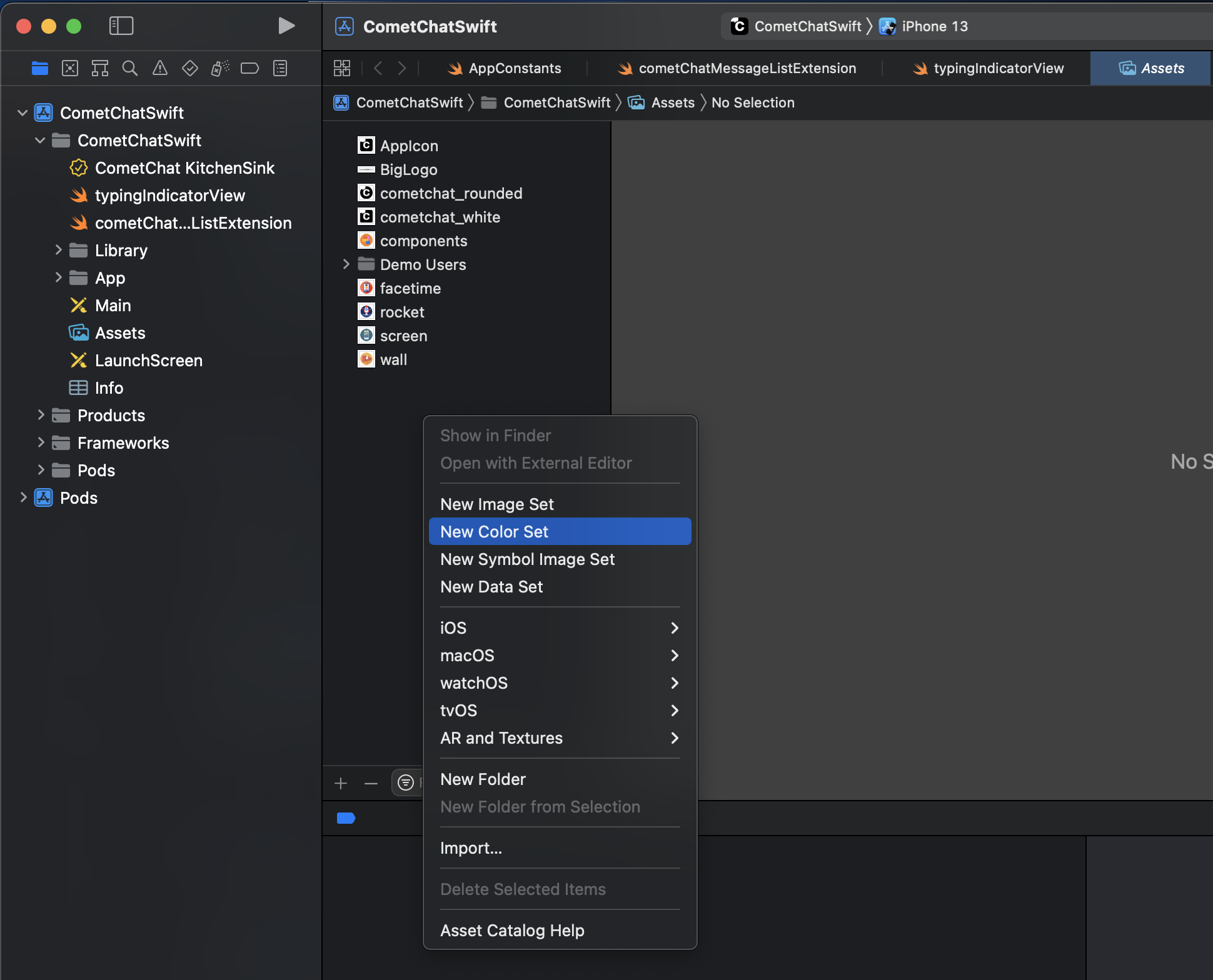
Task: Switch to cometChatMessageListExtension tab
Action: (x=737, y=68)
